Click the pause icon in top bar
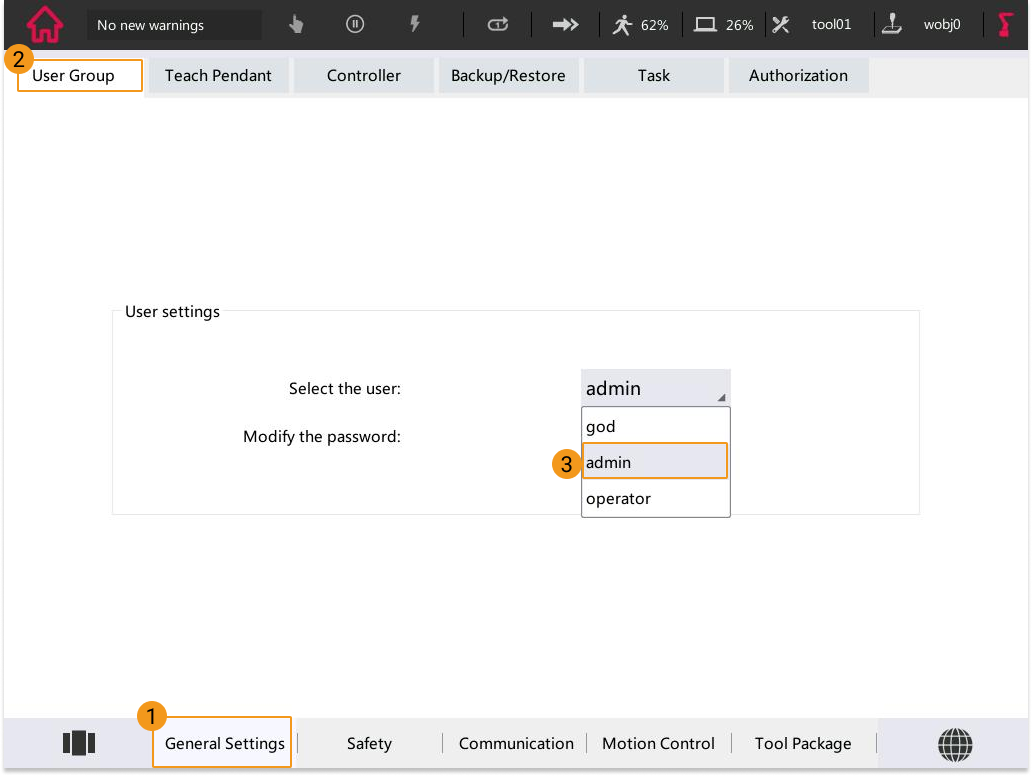The height and width of the screenshot is (776, 1032). [x=355, y=25]
